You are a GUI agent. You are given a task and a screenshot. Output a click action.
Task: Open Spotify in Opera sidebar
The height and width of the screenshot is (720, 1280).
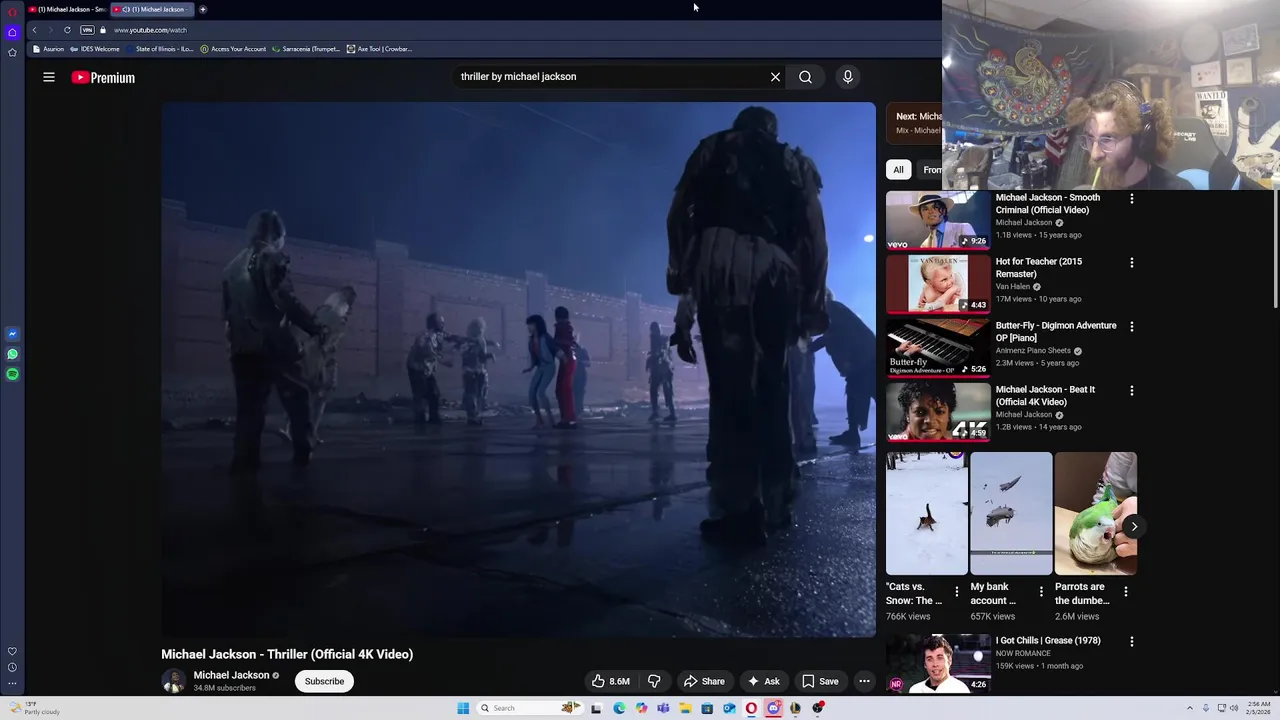(12, 374)
